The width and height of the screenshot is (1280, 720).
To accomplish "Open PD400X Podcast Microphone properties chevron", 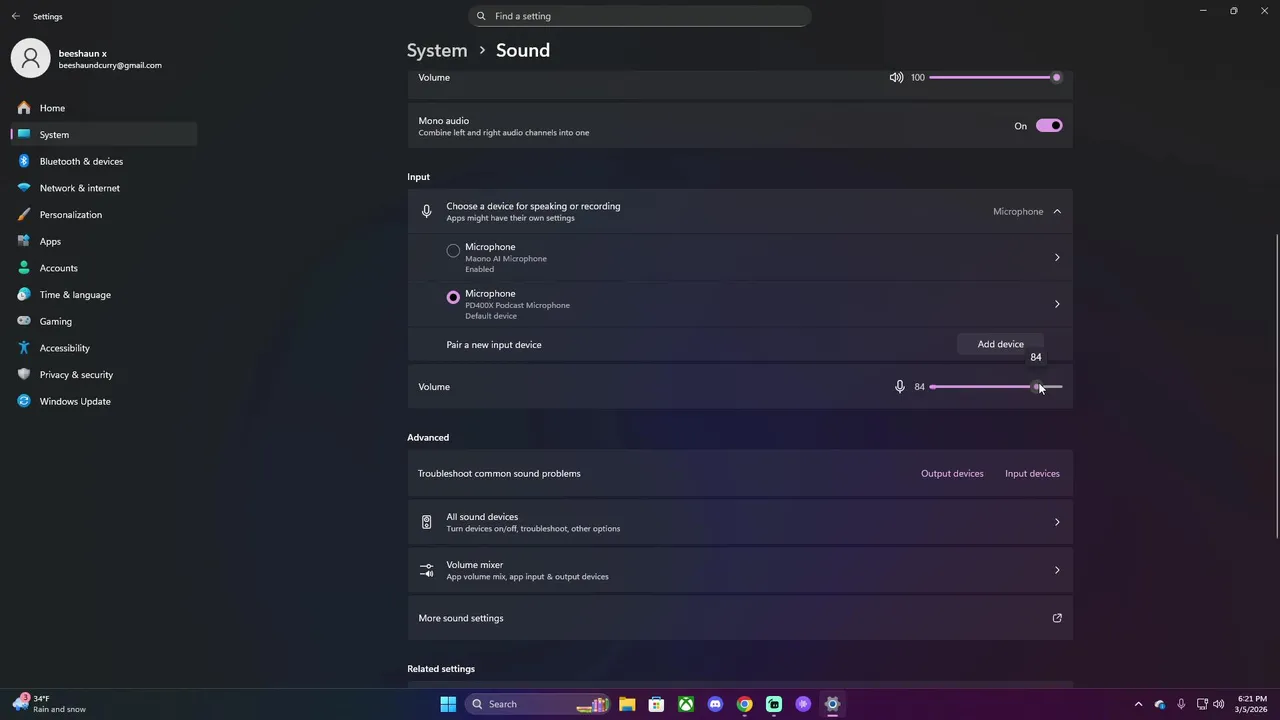I will tap(1057, 304).
